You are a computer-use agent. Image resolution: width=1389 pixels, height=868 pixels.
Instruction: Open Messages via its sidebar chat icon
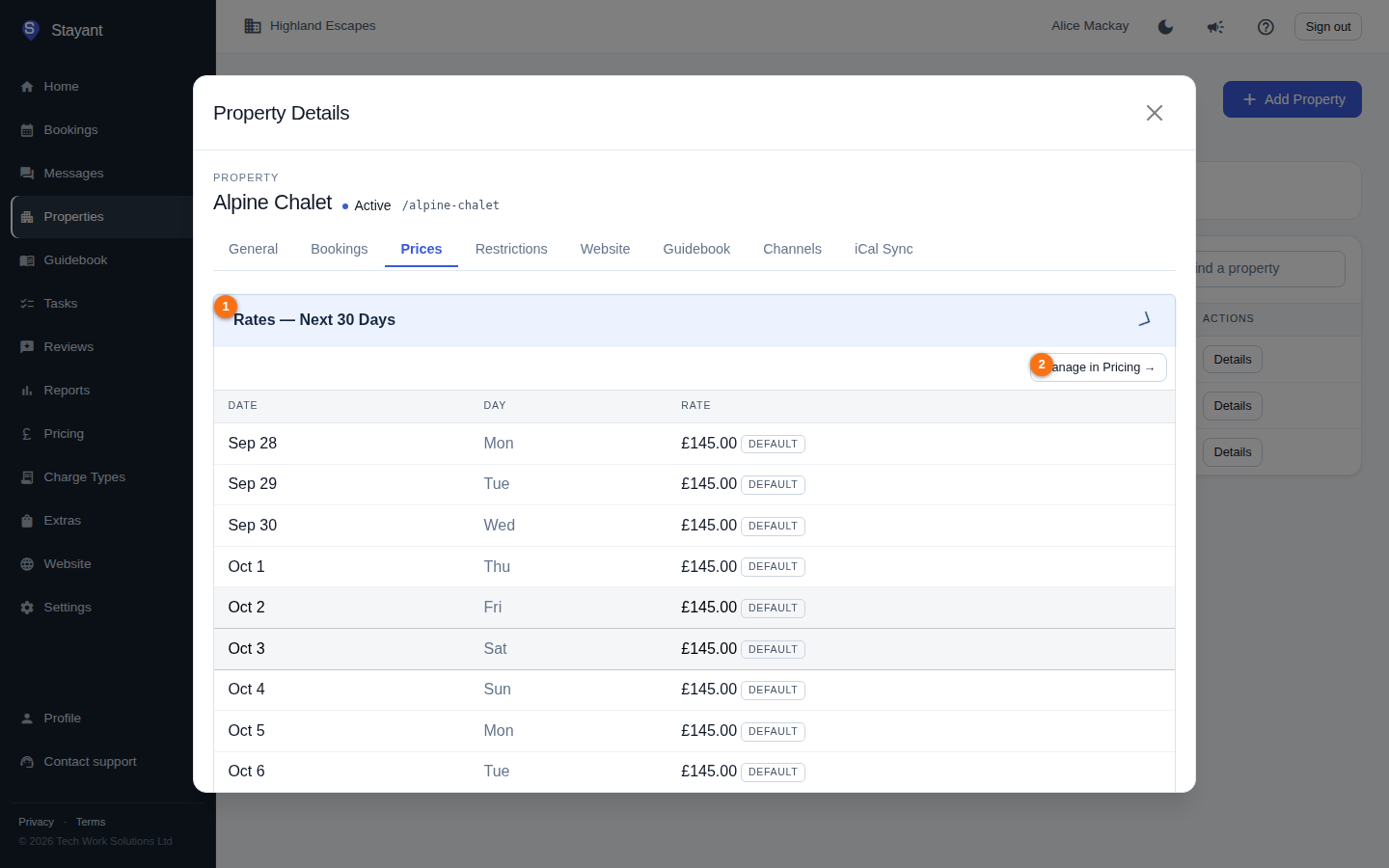coord(27,174)
